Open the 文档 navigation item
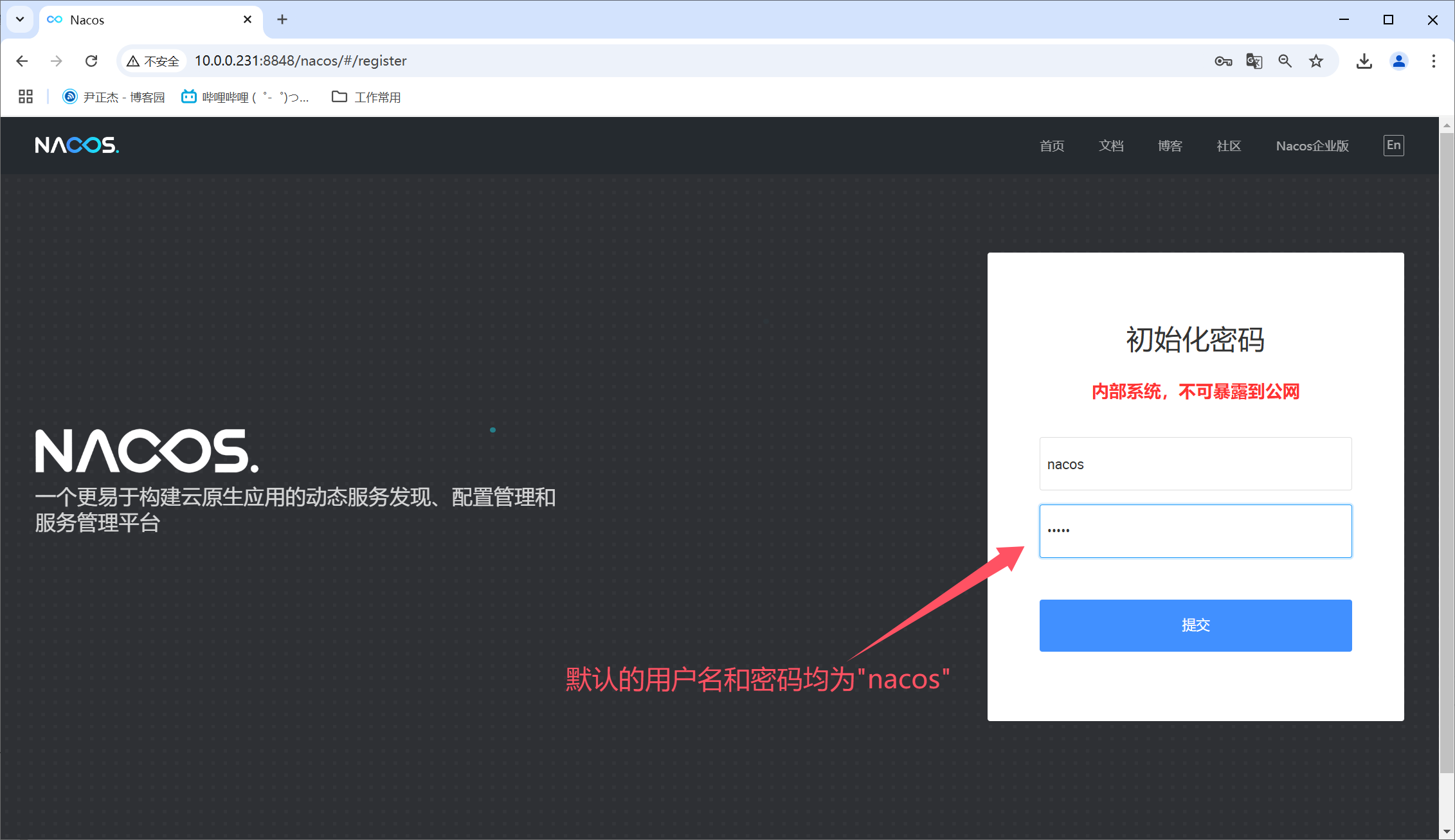The width and height of the screenshot is (1455, 840). click(x=1111, y=146)
